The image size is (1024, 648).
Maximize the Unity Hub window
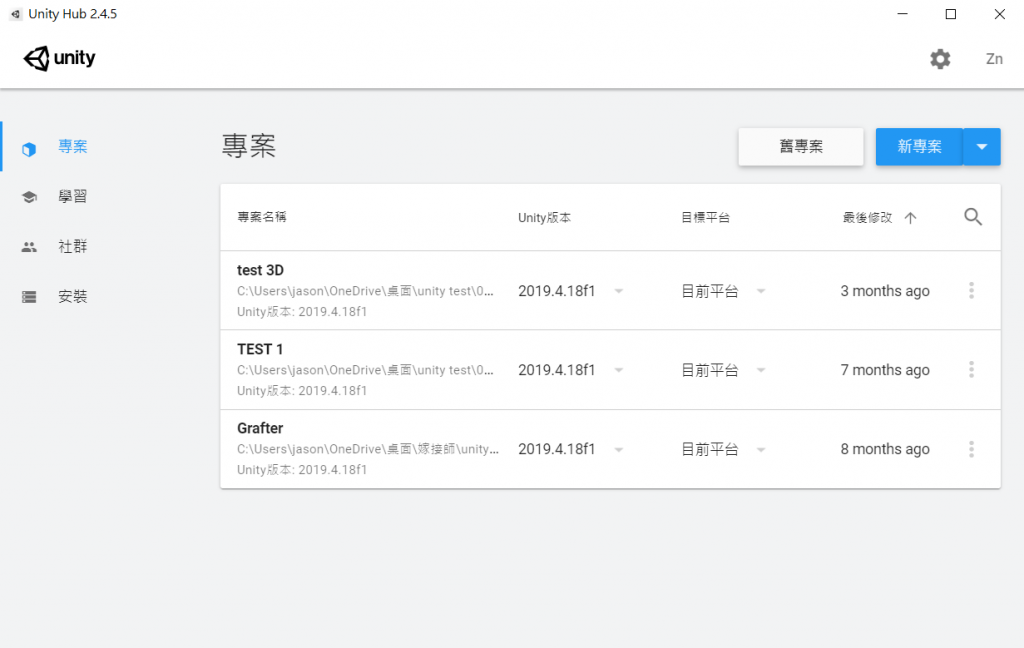click(x=951, y=14)
